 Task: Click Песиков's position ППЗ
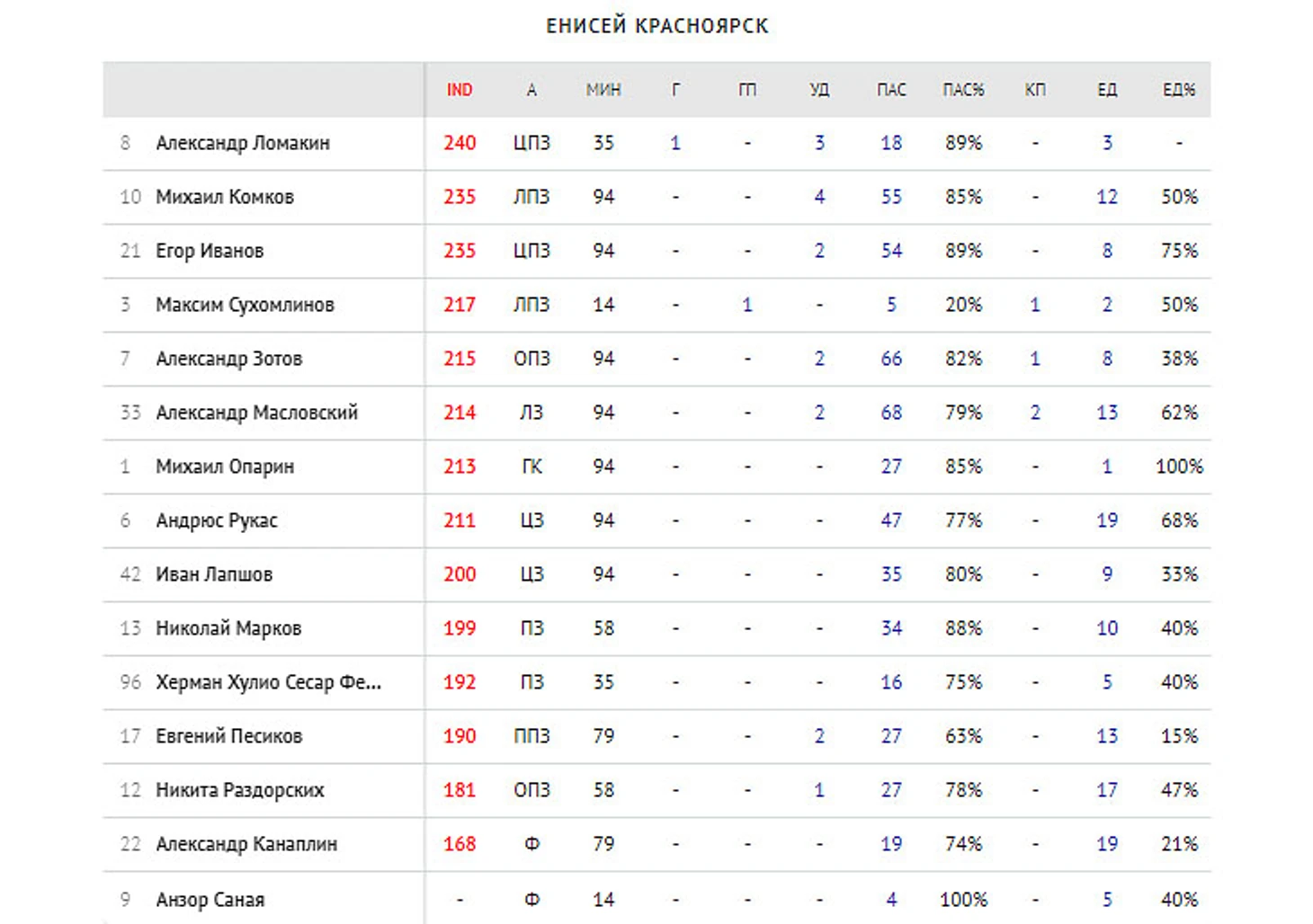click(531, 736)
